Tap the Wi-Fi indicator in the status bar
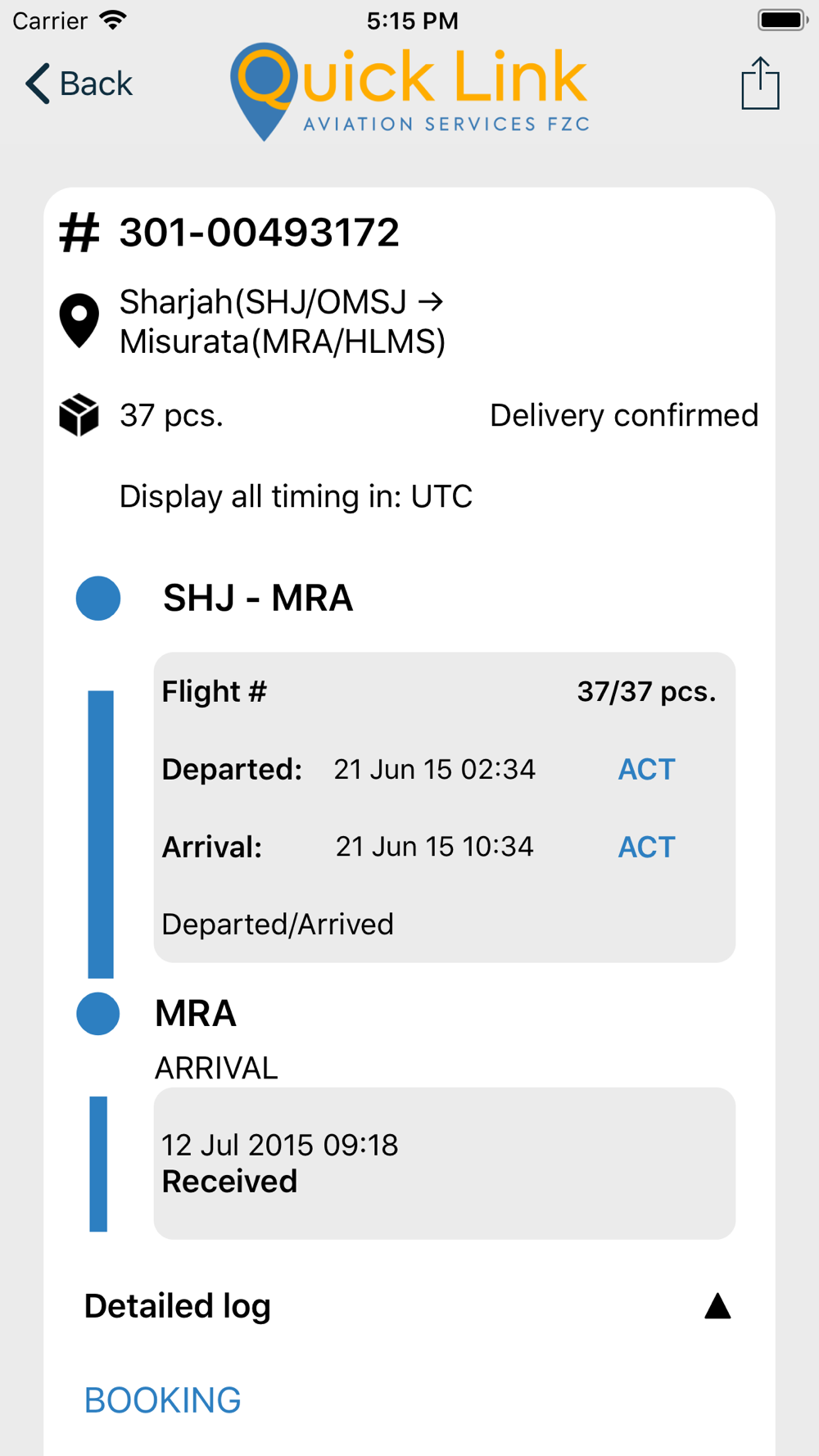The height and width of the screenshot is (1456, 819). coord(113,20)
